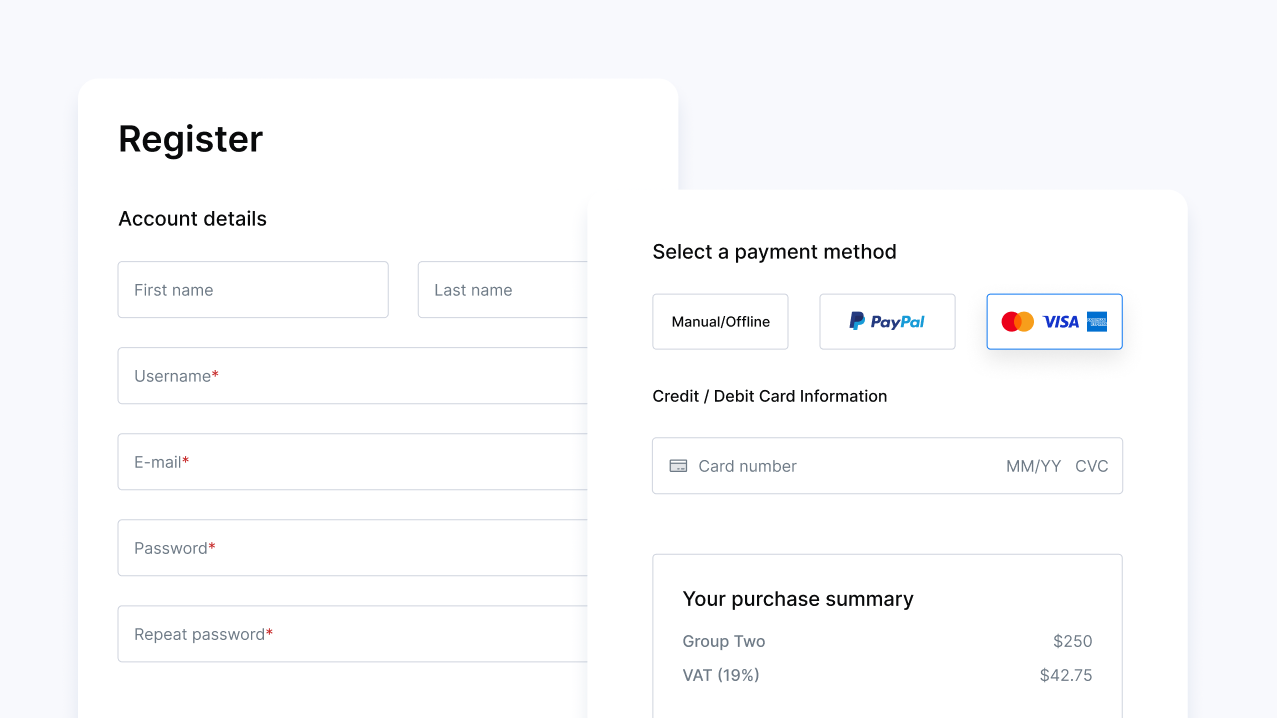
Task: Select the PayPal payment option
Action: click(887, 322)
